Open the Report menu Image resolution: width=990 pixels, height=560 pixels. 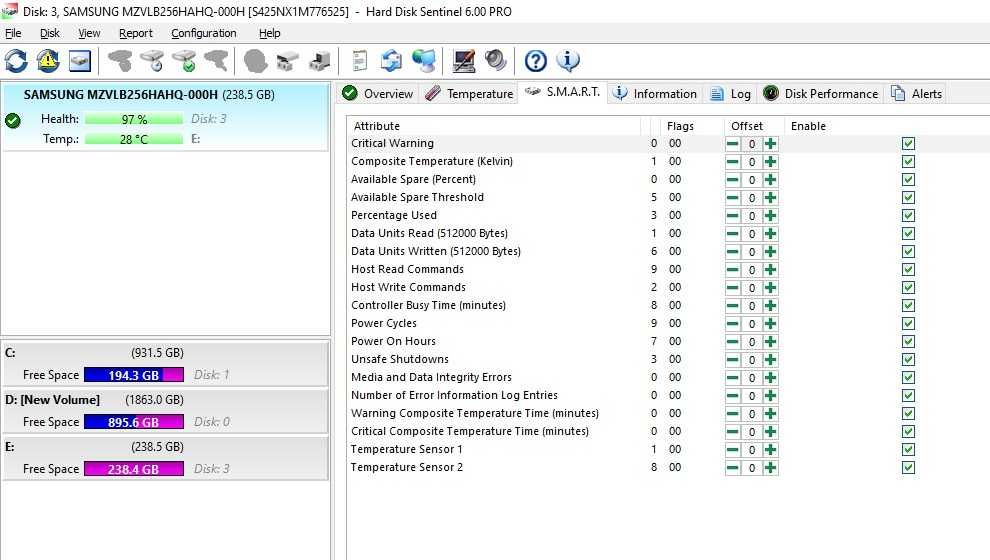point(136,33)
